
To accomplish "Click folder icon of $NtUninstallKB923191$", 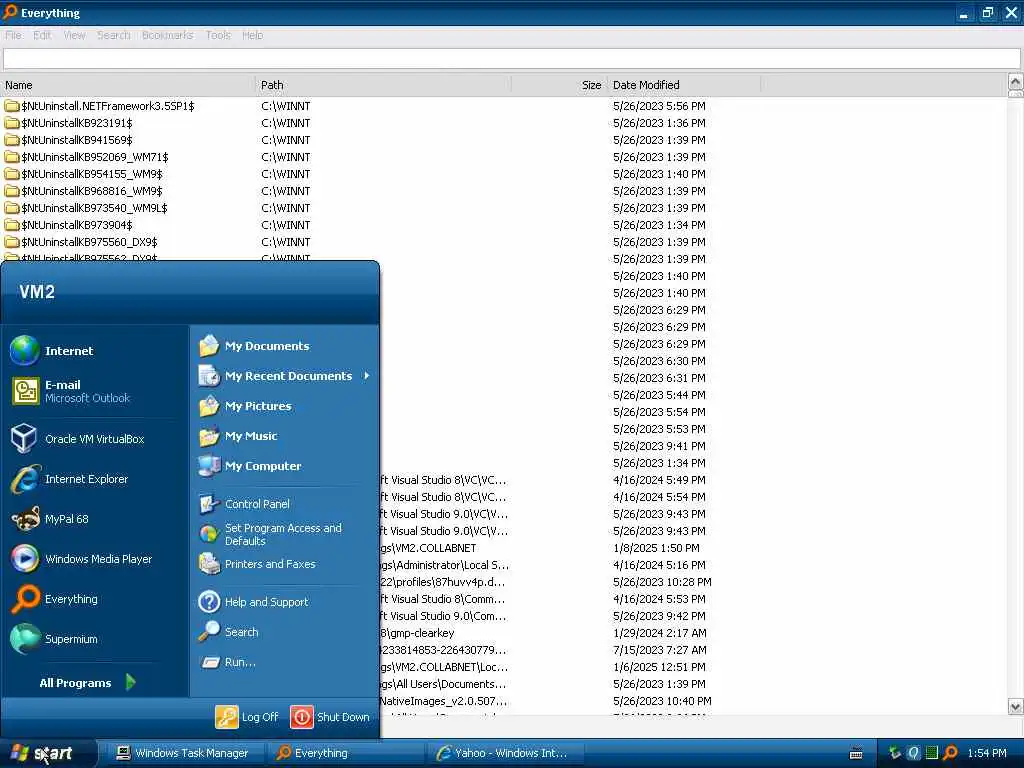I will tap(12, 123).
